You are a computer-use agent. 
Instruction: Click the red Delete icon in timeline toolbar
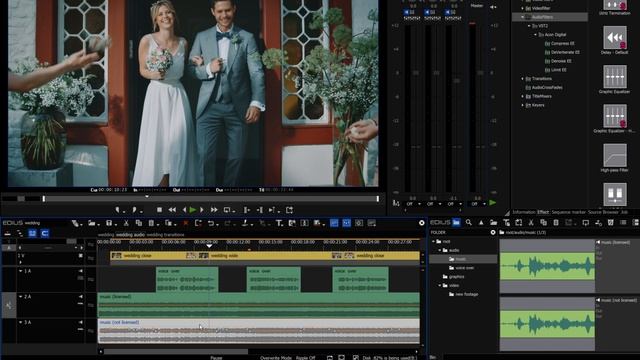click(x=186, y=223)
